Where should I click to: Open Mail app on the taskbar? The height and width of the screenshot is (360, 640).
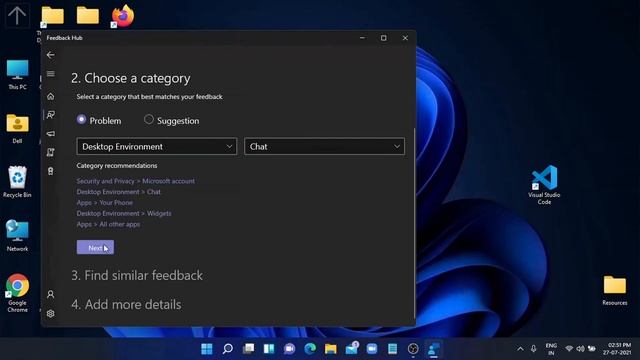[351, 349]
